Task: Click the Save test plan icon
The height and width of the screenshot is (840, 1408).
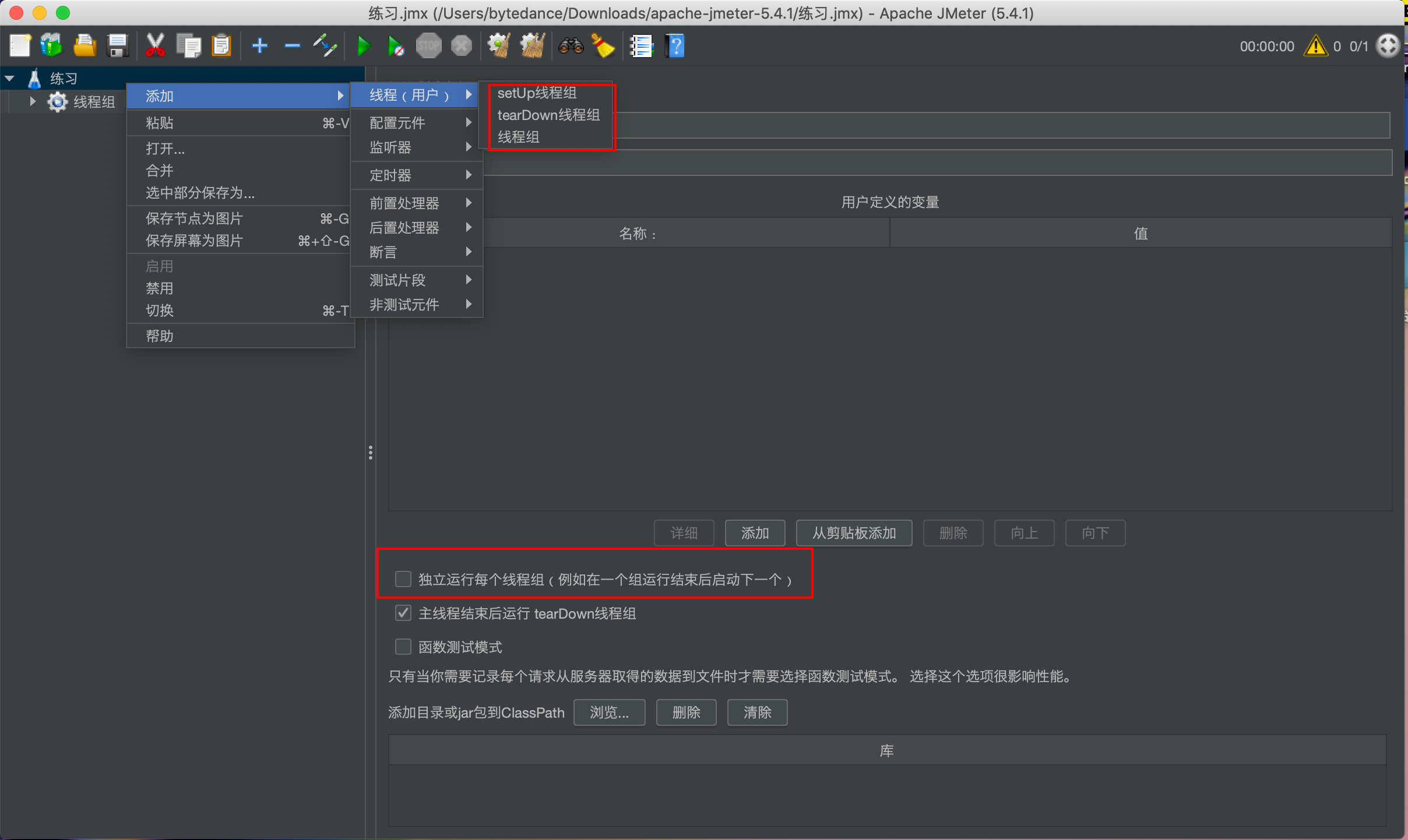Action: coord(118,45)
